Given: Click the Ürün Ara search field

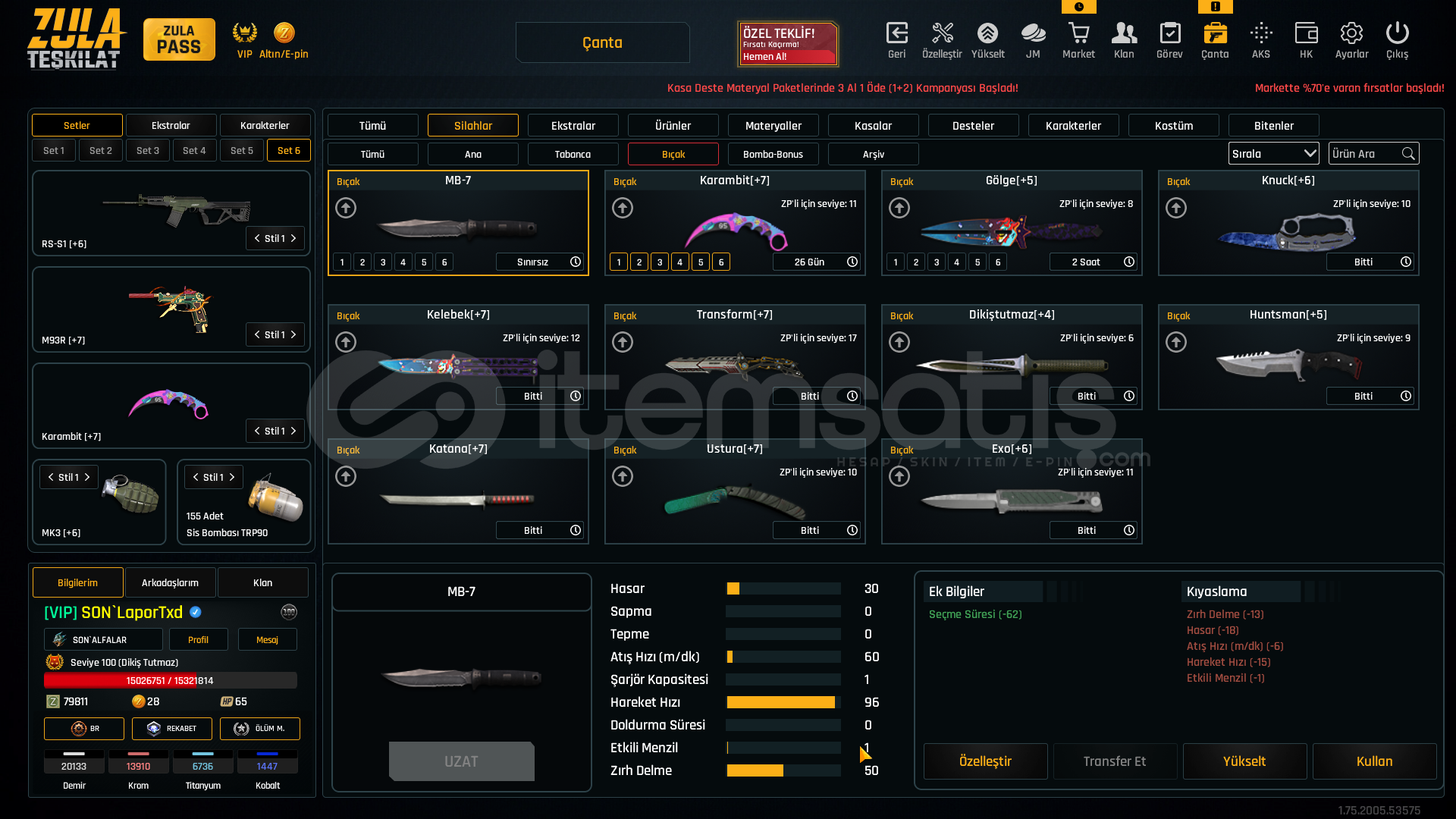Looking at the screenshot, I should 1373,154.
